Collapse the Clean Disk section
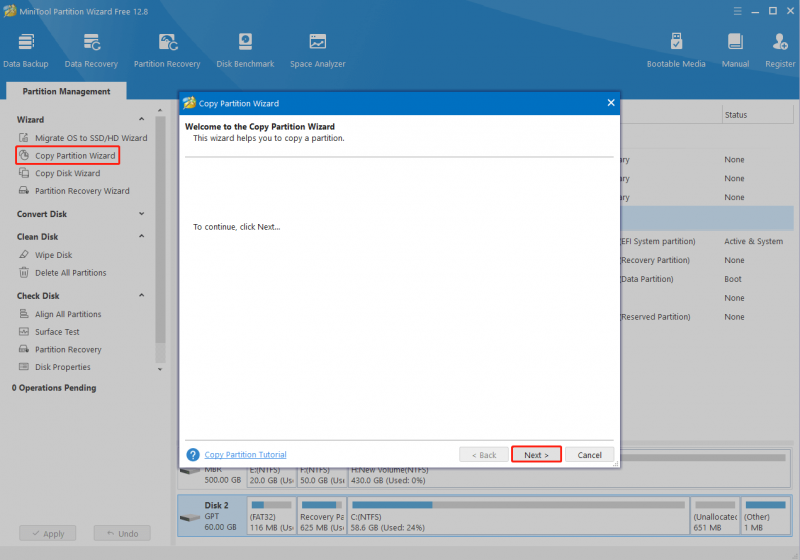This screenshot has width=800, height=560. pos(141,236)
